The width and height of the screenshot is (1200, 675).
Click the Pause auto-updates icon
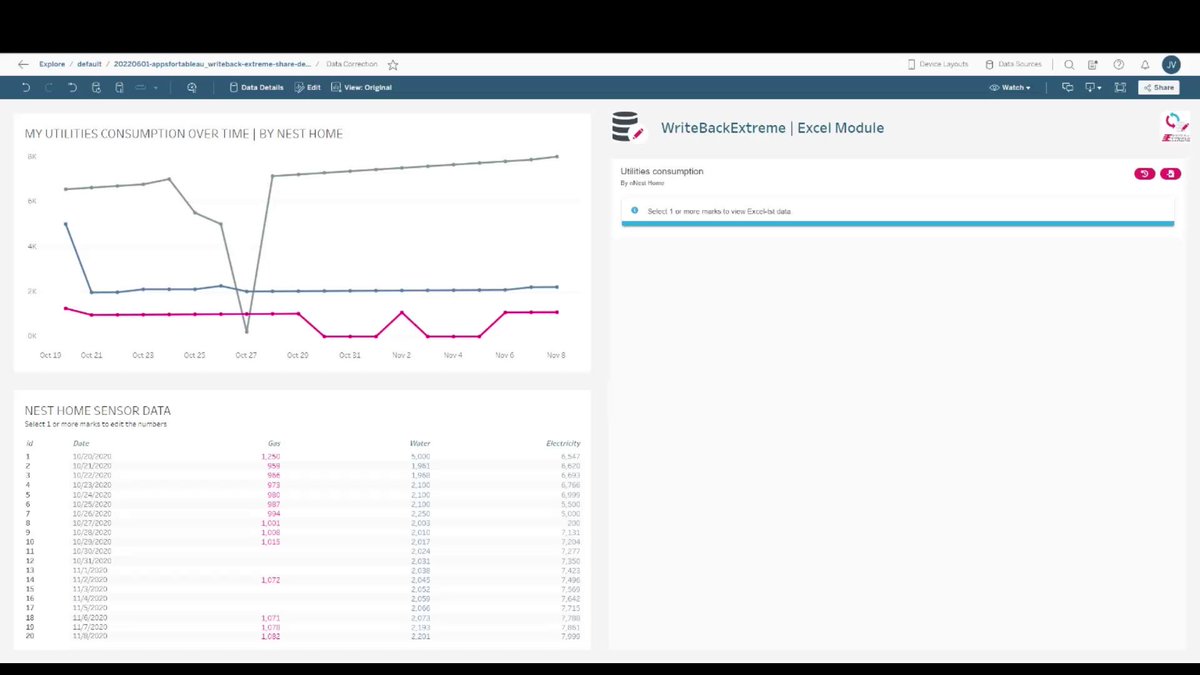pos(119,88)
